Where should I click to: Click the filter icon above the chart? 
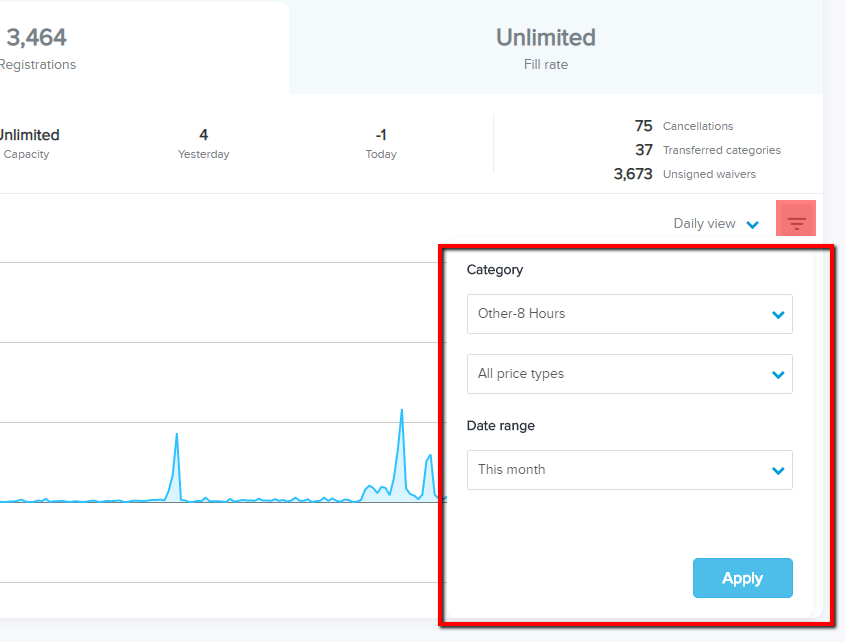[x=796, y=223]
